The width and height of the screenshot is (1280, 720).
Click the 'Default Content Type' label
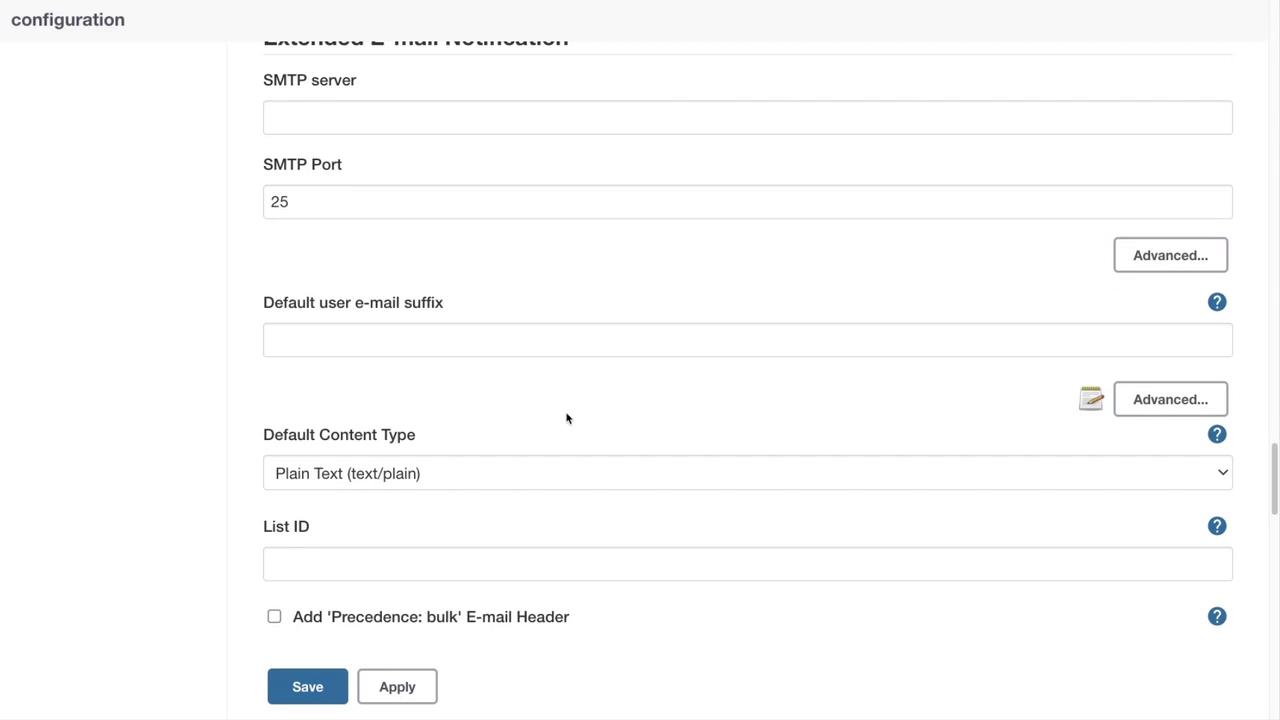click(339, 435)
